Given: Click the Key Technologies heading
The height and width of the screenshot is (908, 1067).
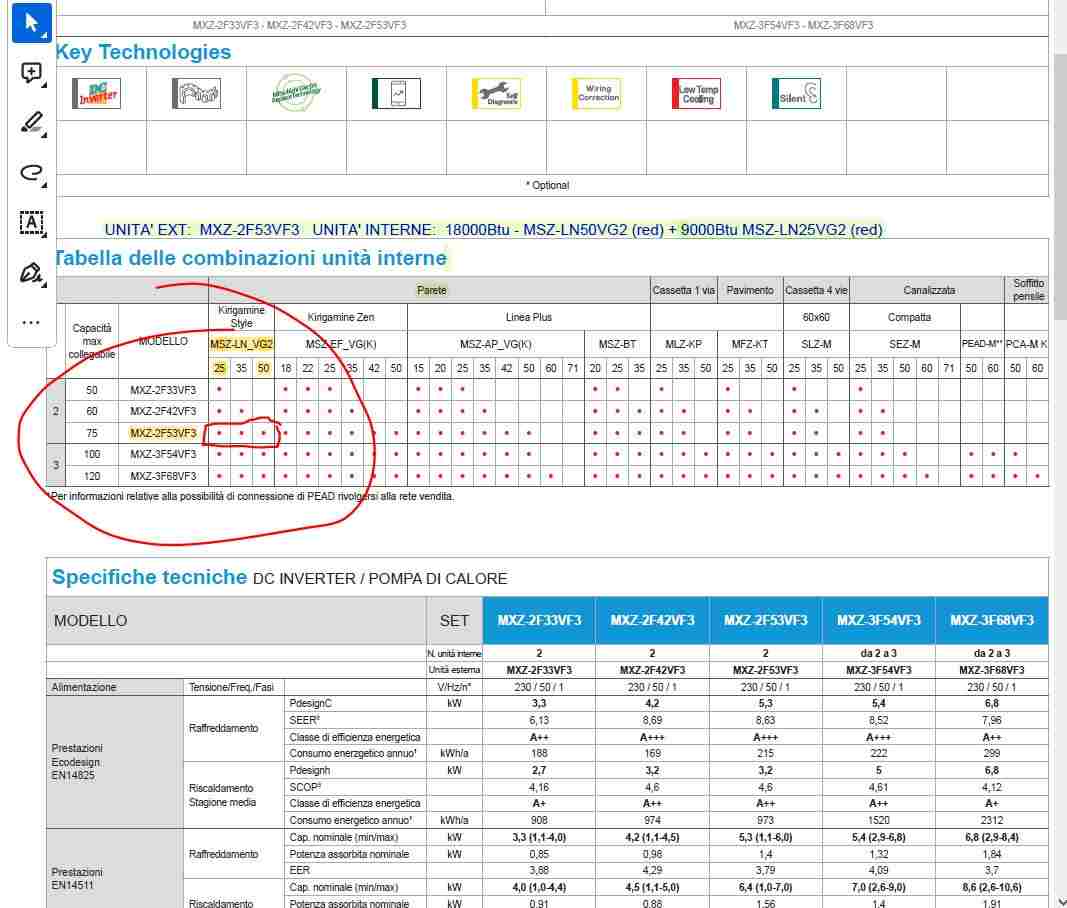Looking at the screenshot, I should (x=143, y=52).
